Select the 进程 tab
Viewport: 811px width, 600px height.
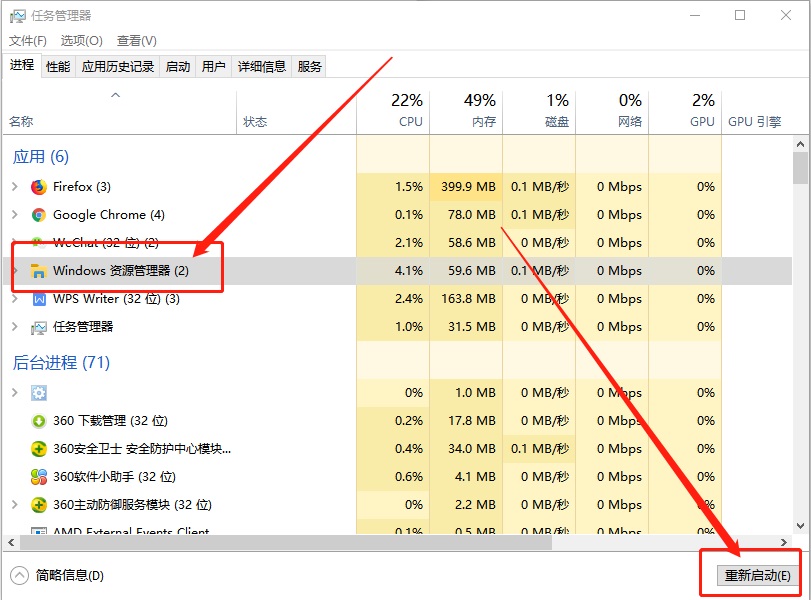coord(22,65)
